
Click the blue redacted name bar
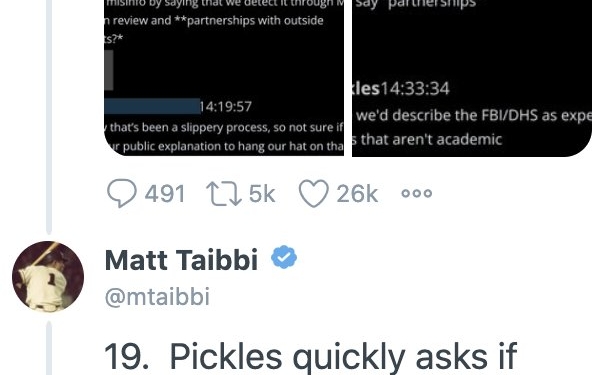click(152, 106)
